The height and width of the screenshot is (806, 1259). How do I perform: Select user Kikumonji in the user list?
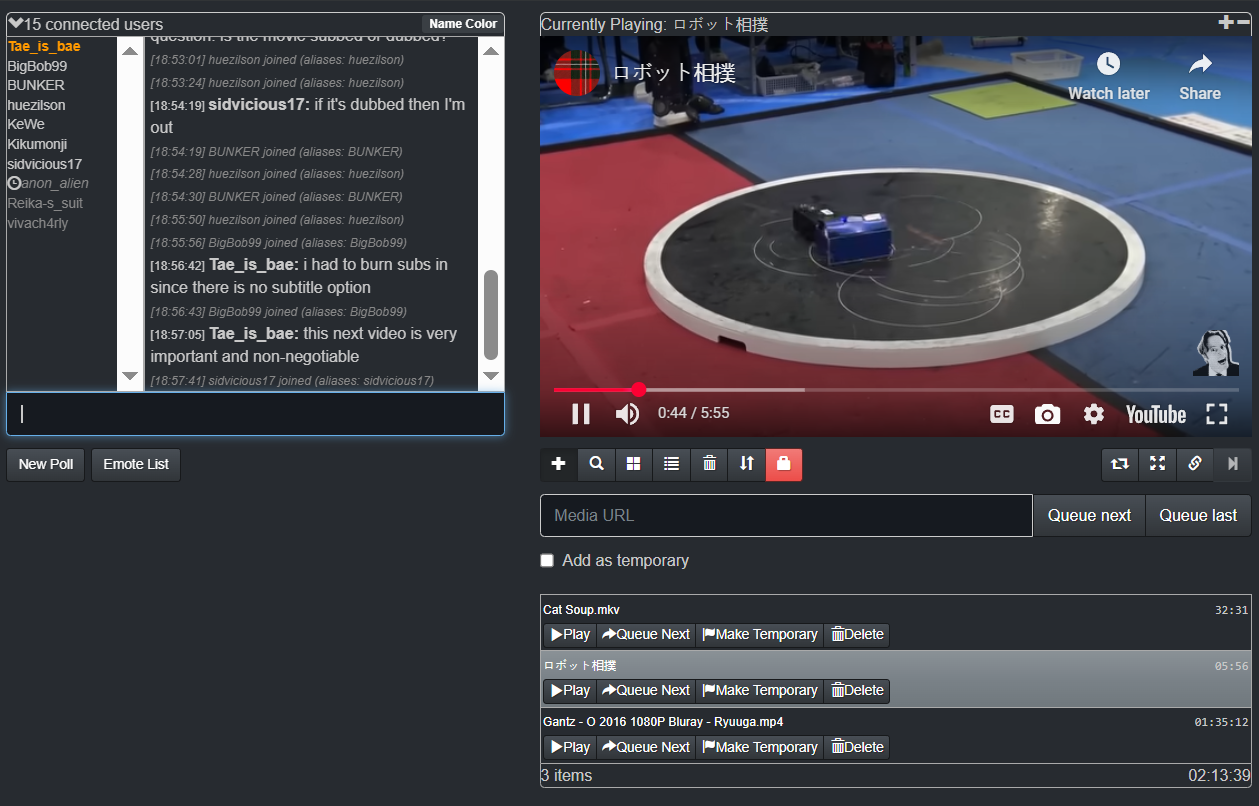(37, 144)
